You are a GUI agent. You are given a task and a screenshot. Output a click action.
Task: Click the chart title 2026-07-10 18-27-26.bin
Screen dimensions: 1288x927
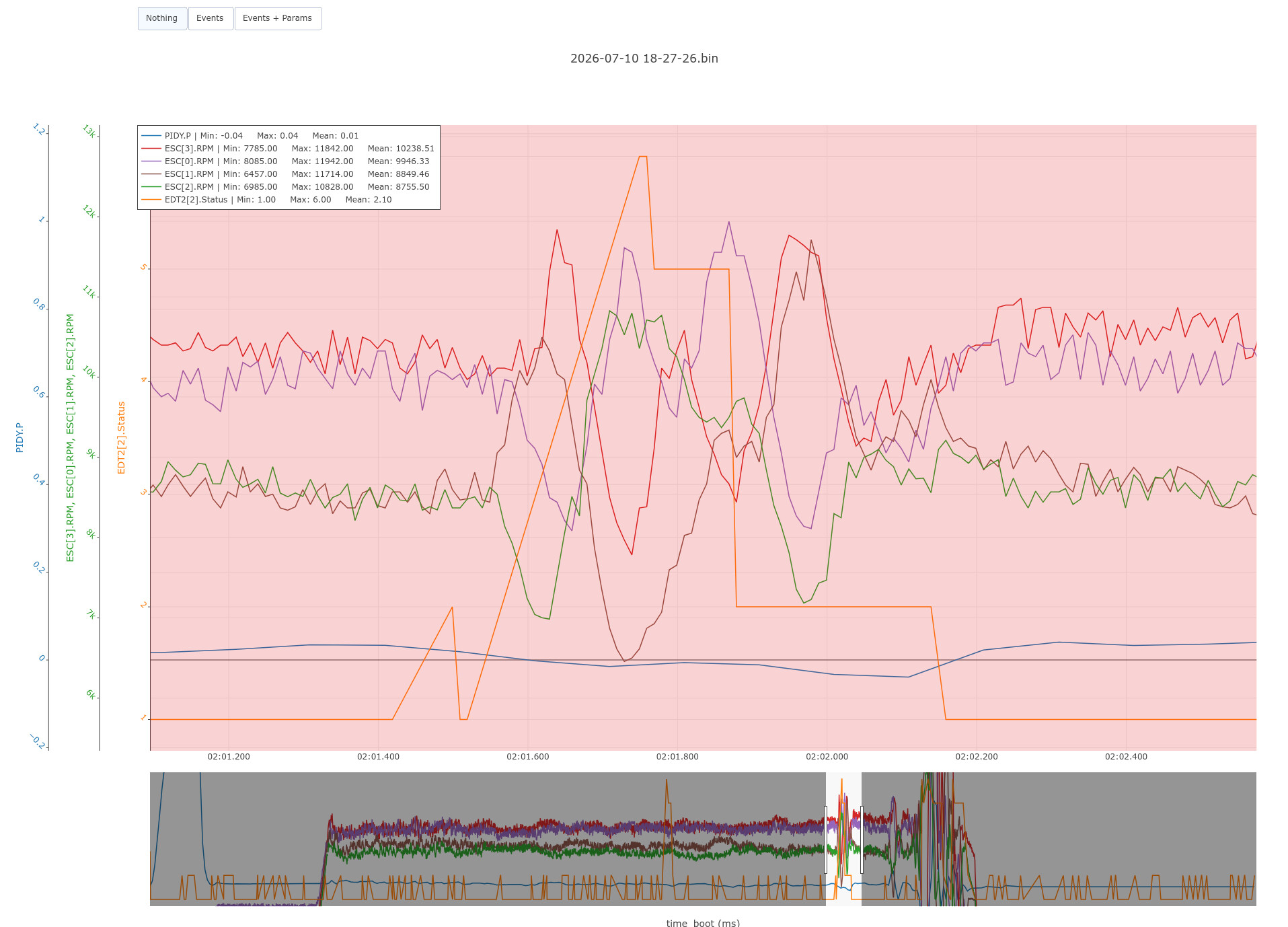[x=644, y=59]
